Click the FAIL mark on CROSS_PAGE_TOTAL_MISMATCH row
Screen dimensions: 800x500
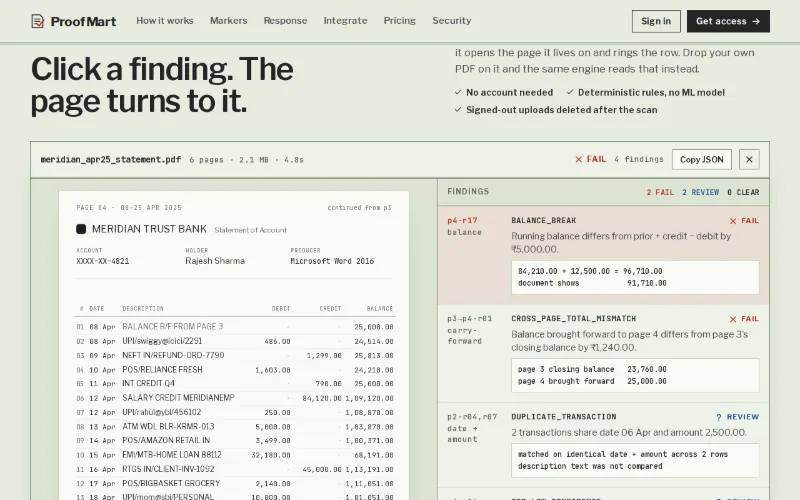click(744, 319)
